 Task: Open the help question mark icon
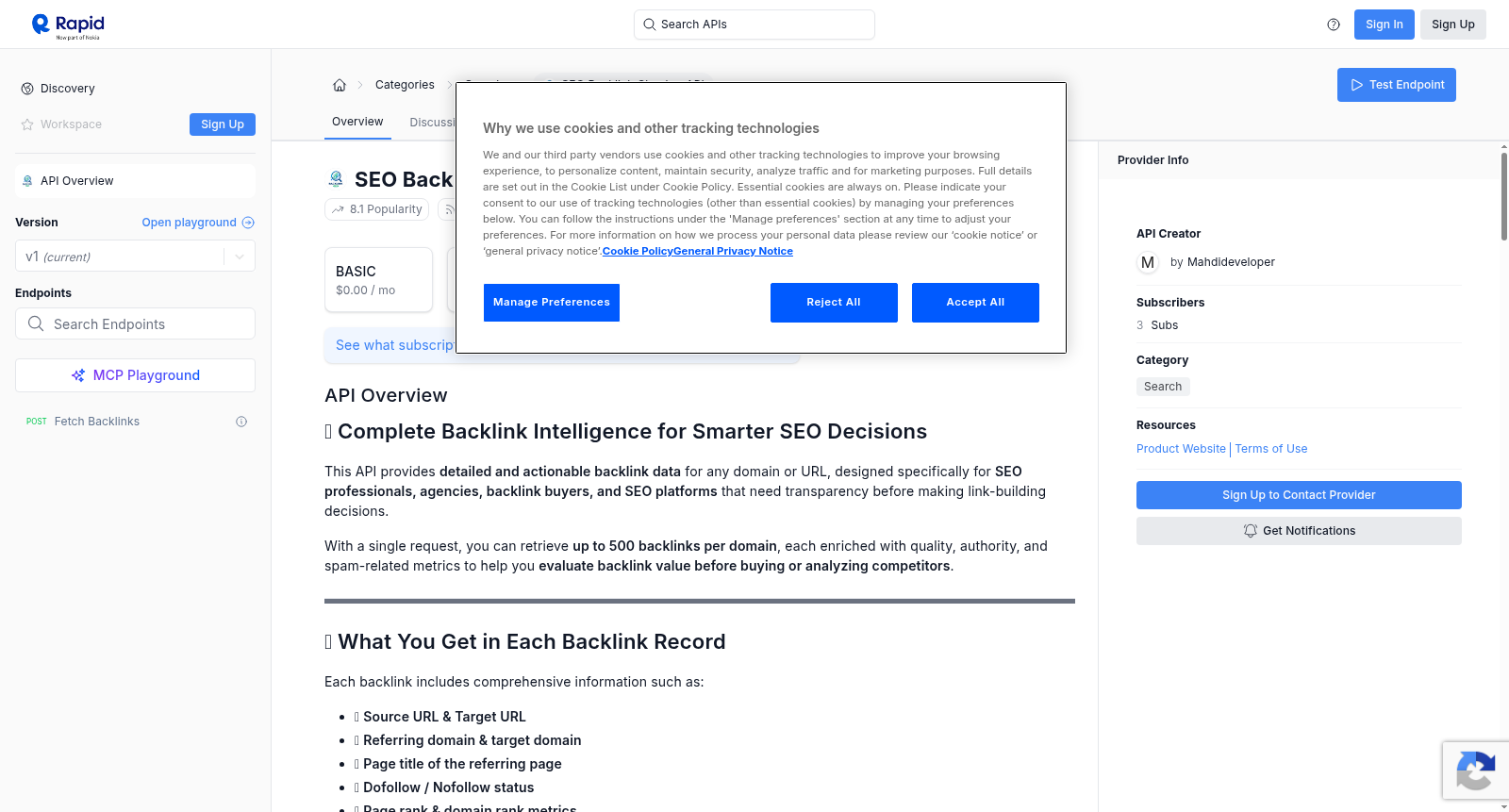1334,25
